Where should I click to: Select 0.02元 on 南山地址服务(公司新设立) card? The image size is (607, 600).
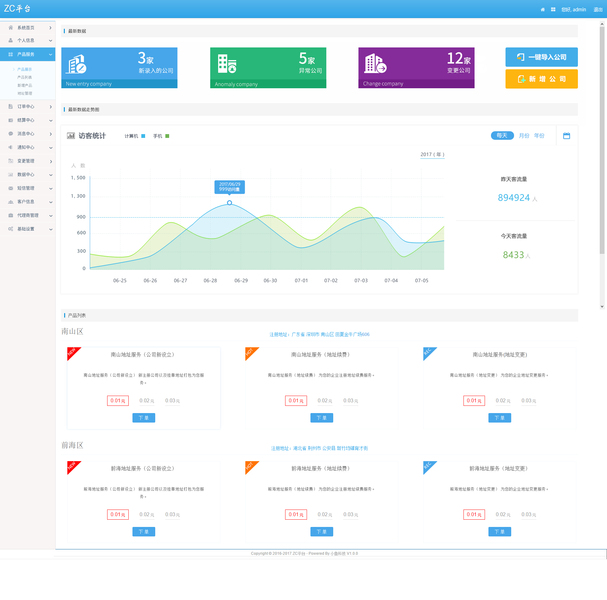[146, 401]
